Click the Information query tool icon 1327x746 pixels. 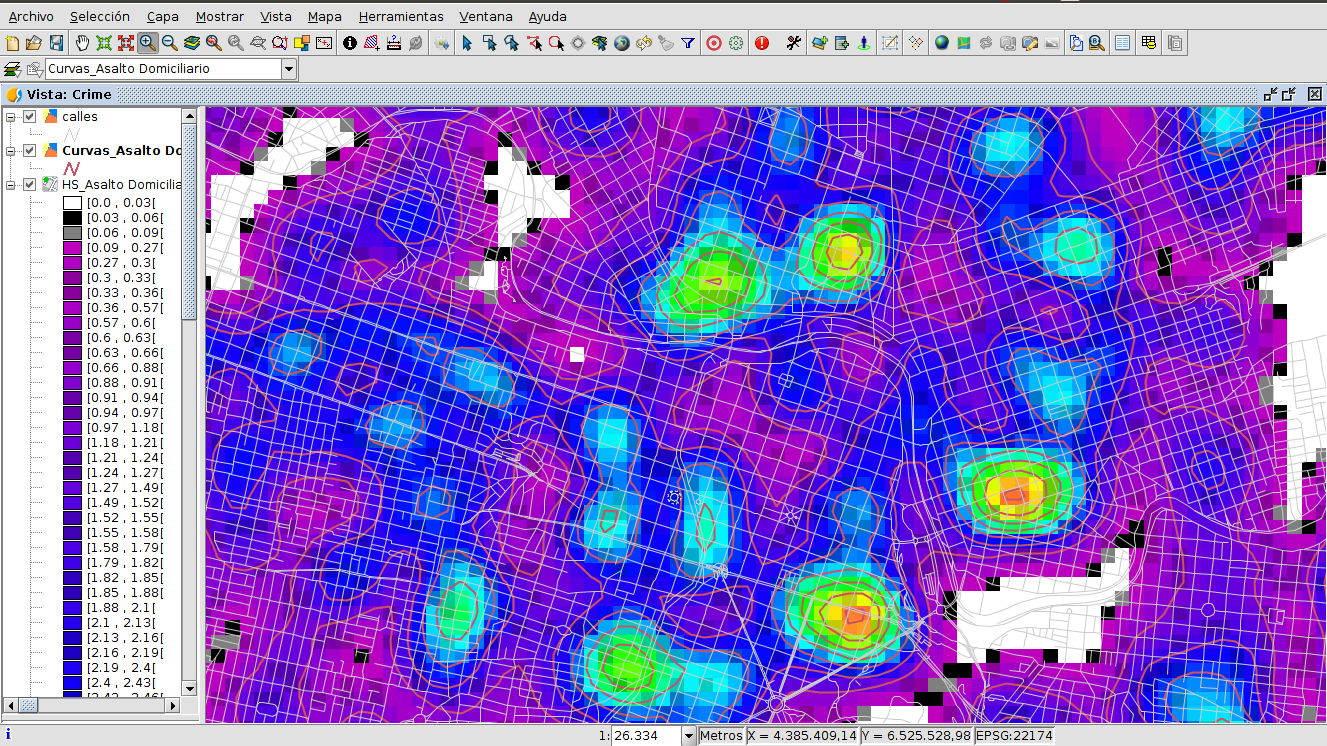point(349,43)
